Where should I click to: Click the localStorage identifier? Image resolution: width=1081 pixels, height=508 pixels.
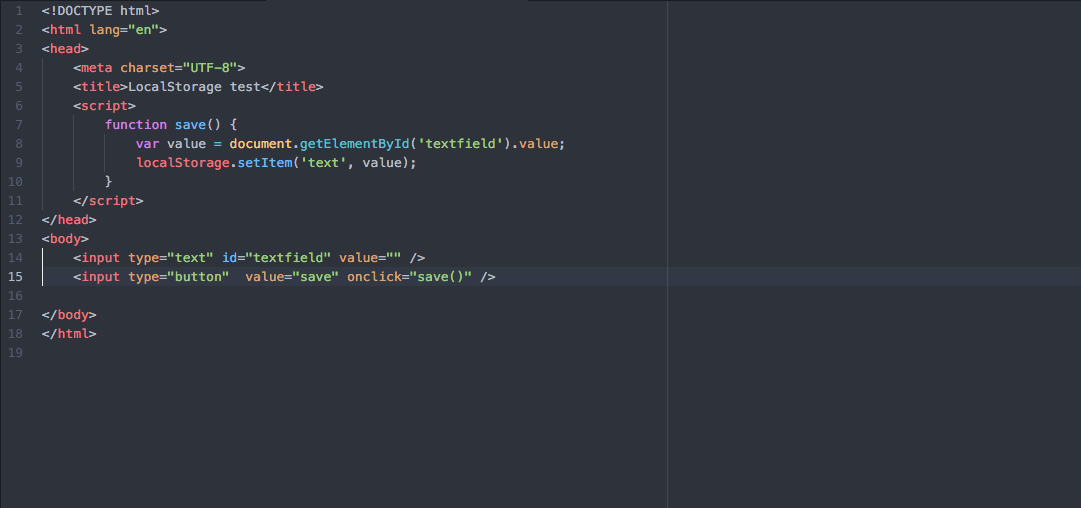(183, 163)
